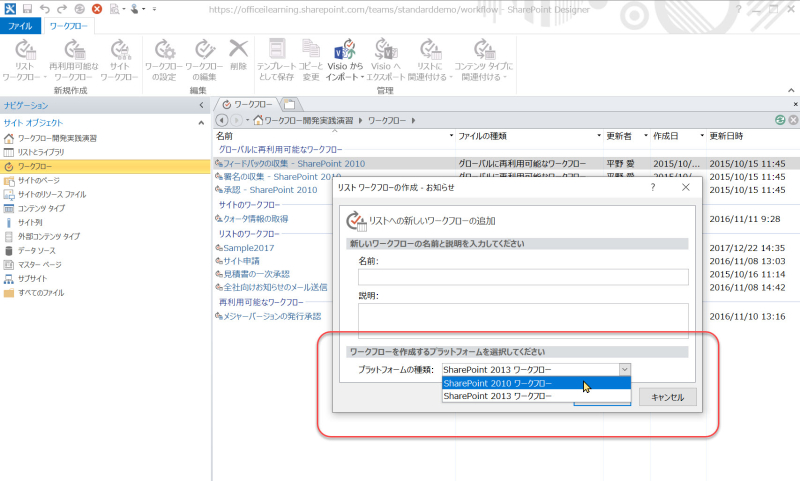Click the Redo icon in quick access toolbar
The image size is (800, 481).
click(62, 9)
